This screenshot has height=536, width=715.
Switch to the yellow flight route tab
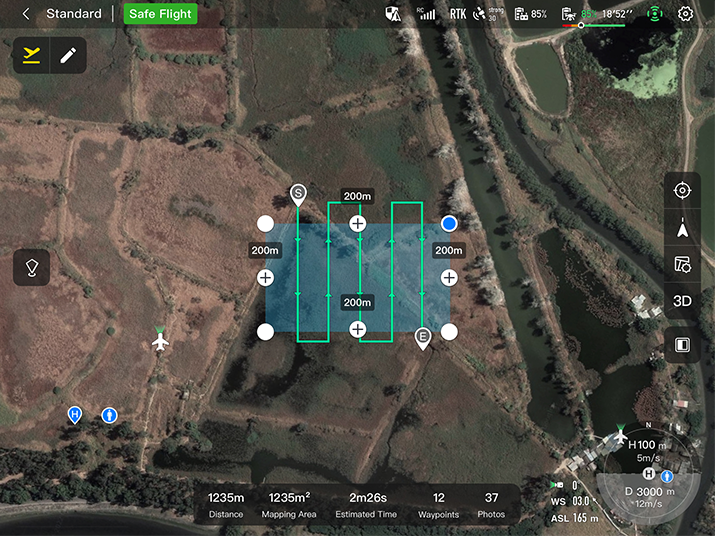(x=32, y=55)
